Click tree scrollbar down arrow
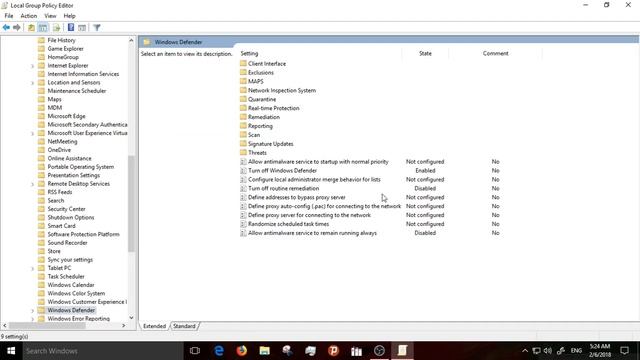 tap(131, 318)
